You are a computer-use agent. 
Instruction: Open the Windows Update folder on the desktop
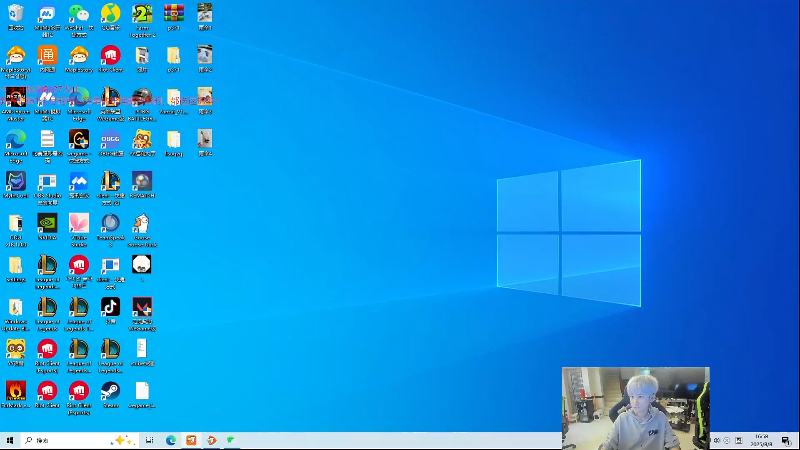[x=16, y=307]
